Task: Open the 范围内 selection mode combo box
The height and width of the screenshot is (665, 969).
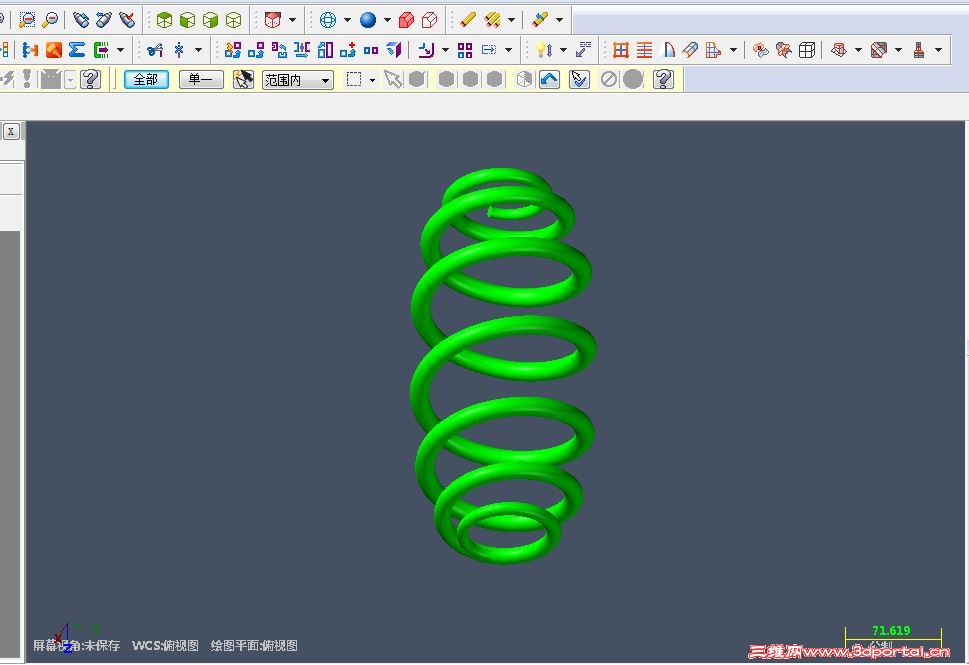Action: tap(298, 80)
